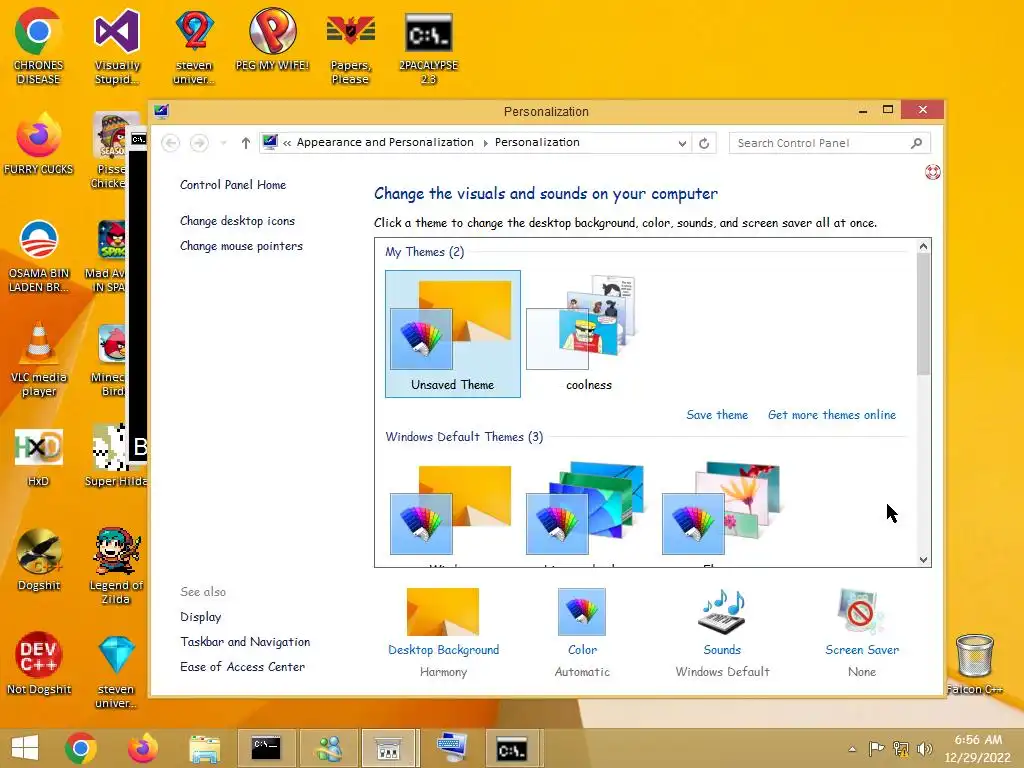Click the Forward navigation button
1024x768 pixels.
[x=199, y=143]
